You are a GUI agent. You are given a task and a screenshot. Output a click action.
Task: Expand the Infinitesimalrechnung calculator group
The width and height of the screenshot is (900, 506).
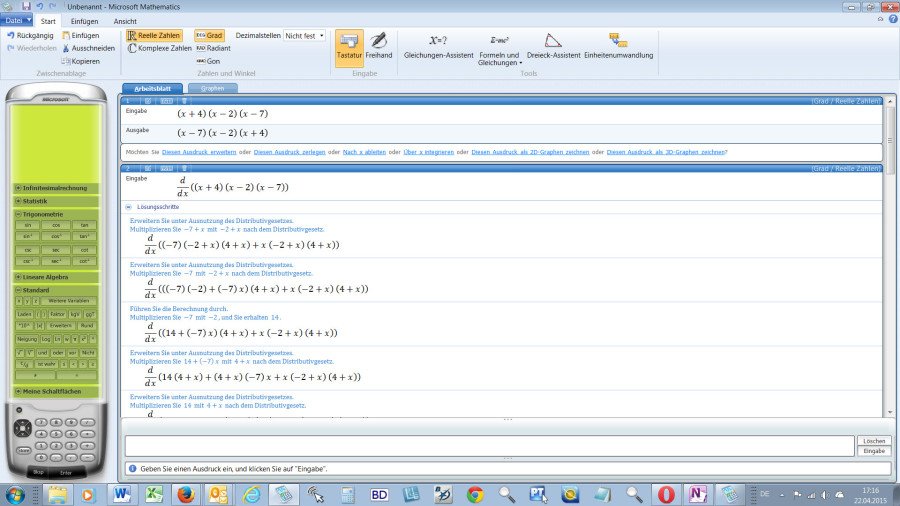tap(56, 187)
